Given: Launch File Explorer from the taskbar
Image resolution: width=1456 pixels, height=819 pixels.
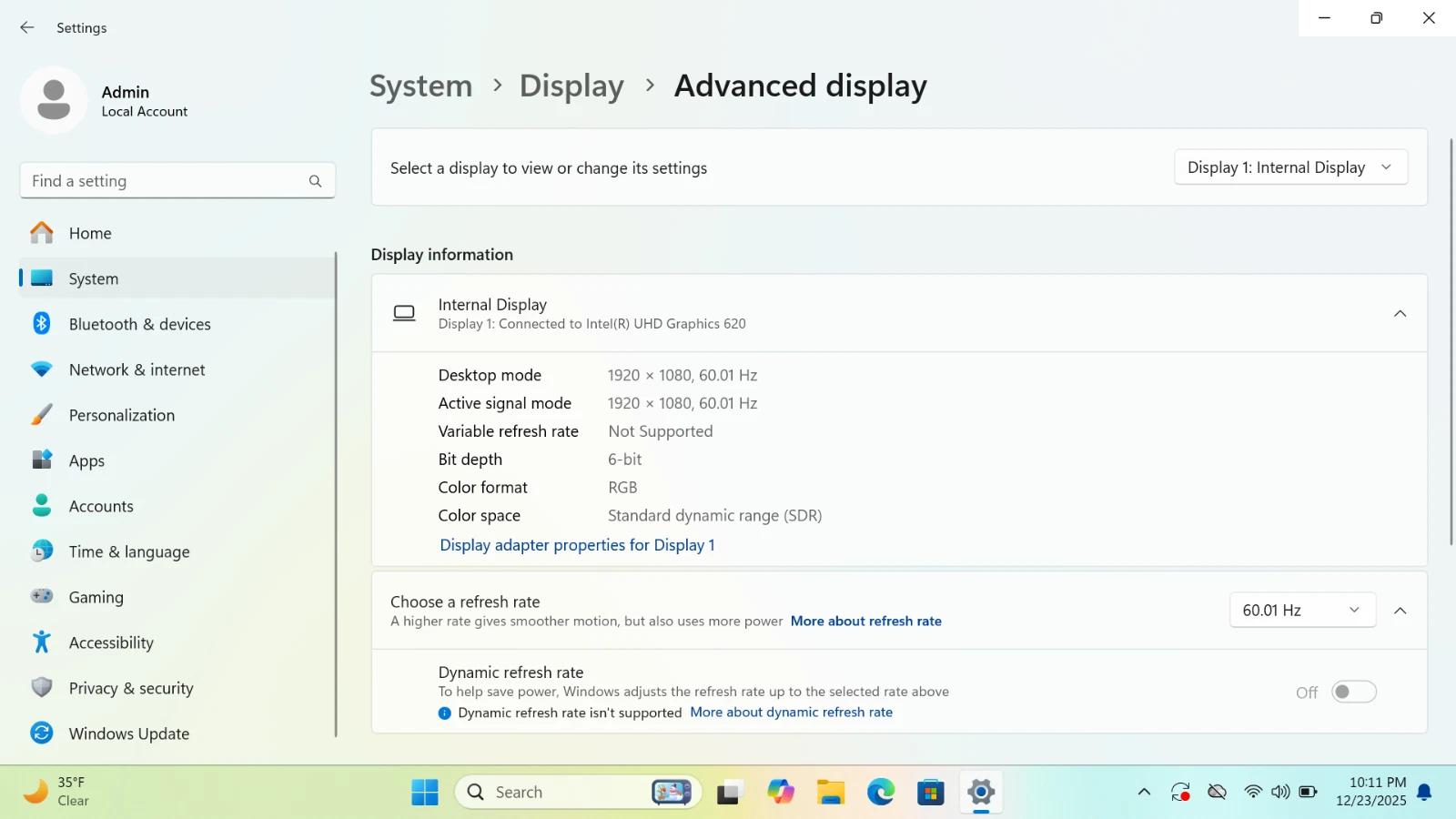Looking at the screenshot, I should (x=830, y=792).
